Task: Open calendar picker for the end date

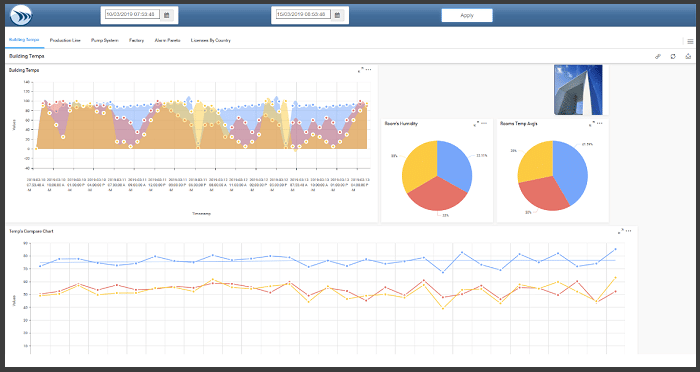Action: (338, 15)
